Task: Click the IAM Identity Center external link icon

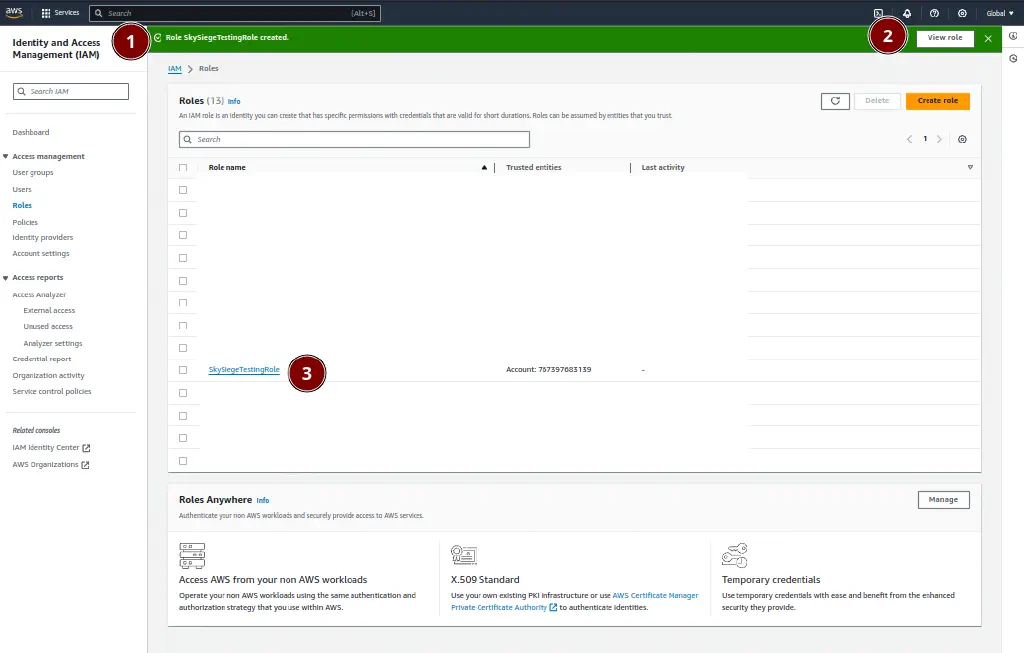Action: [x=86, y=448]
